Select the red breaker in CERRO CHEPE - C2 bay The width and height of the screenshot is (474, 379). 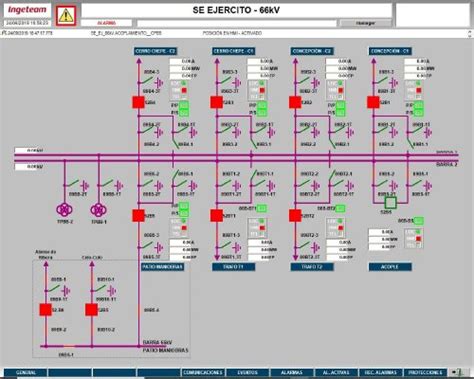(x=138, y=102)
